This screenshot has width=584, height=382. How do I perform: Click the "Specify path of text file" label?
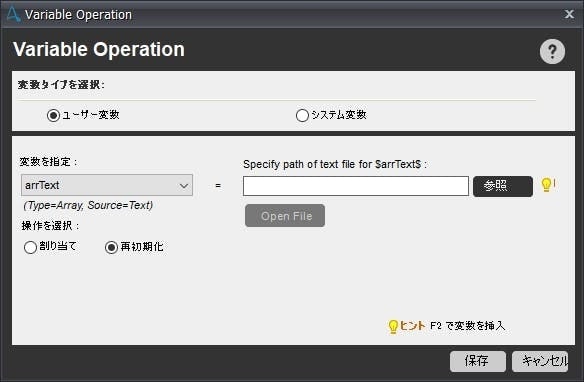click(x=335, y=164)
